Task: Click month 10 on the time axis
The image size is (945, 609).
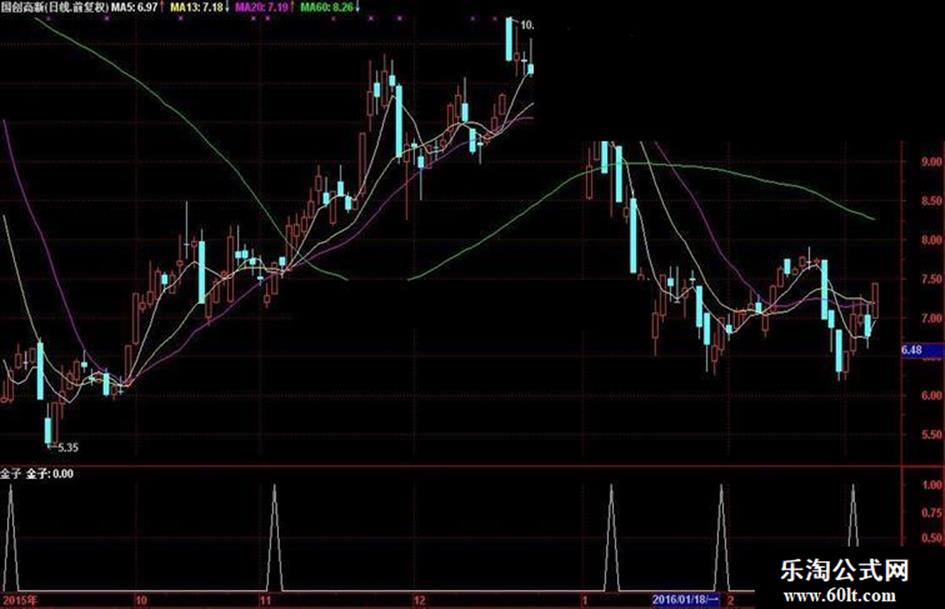Action: click(x=141, y=601)
